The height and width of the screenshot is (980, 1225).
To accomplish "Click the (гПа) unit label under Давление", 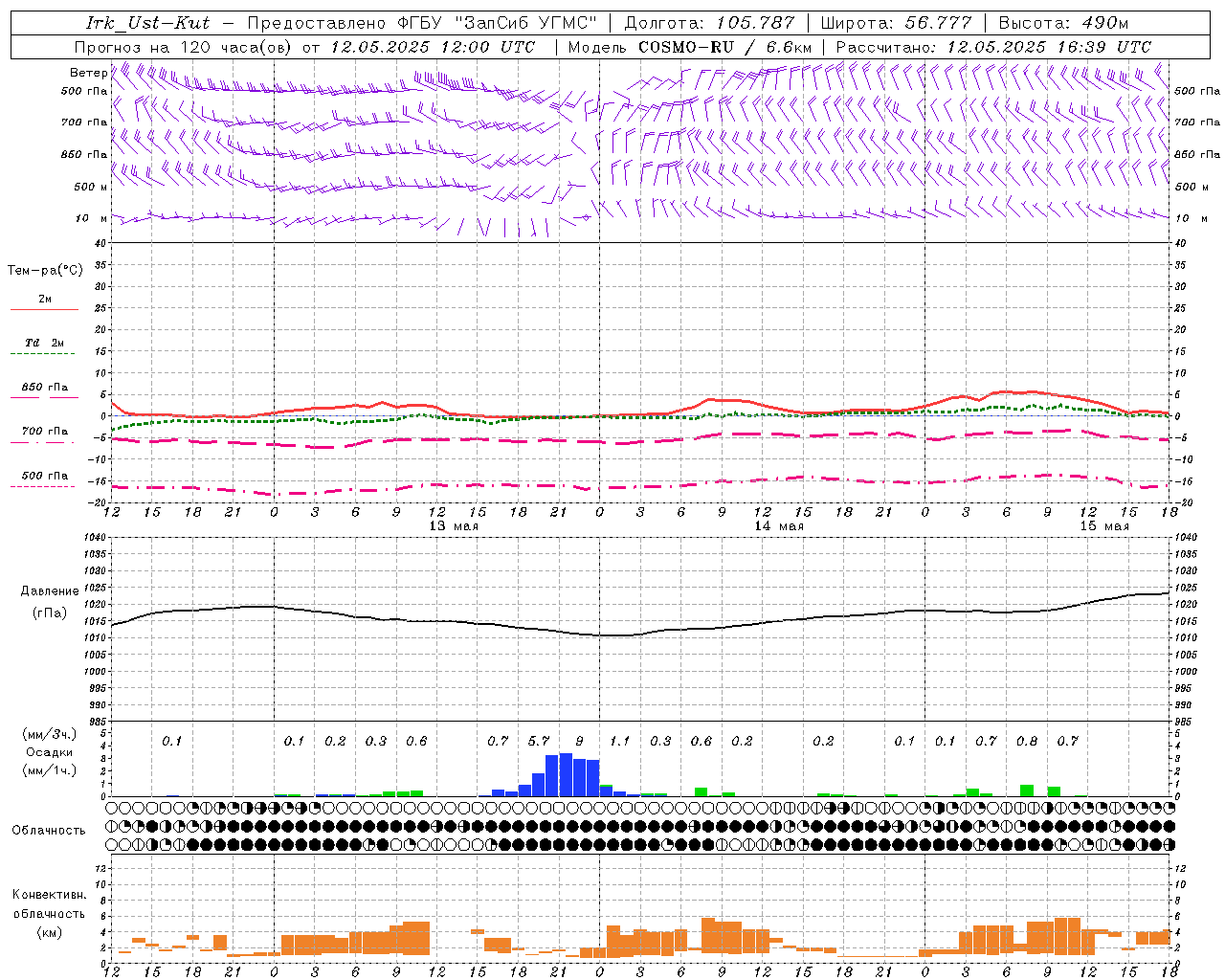I will pos(49,613).
